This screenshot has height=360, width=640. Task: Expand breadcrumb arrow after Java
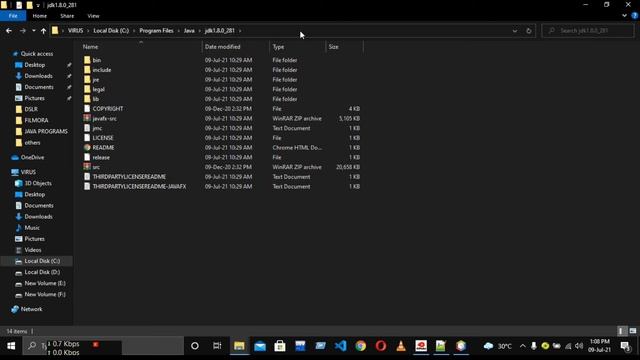click(200, 31)
